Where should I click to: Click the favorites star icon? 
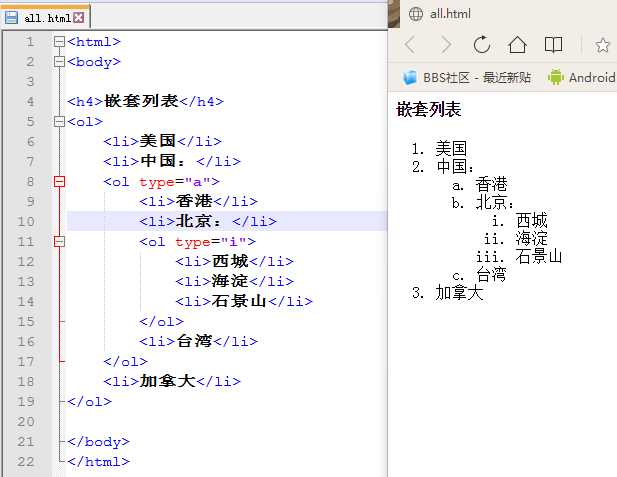click(602, 45)
